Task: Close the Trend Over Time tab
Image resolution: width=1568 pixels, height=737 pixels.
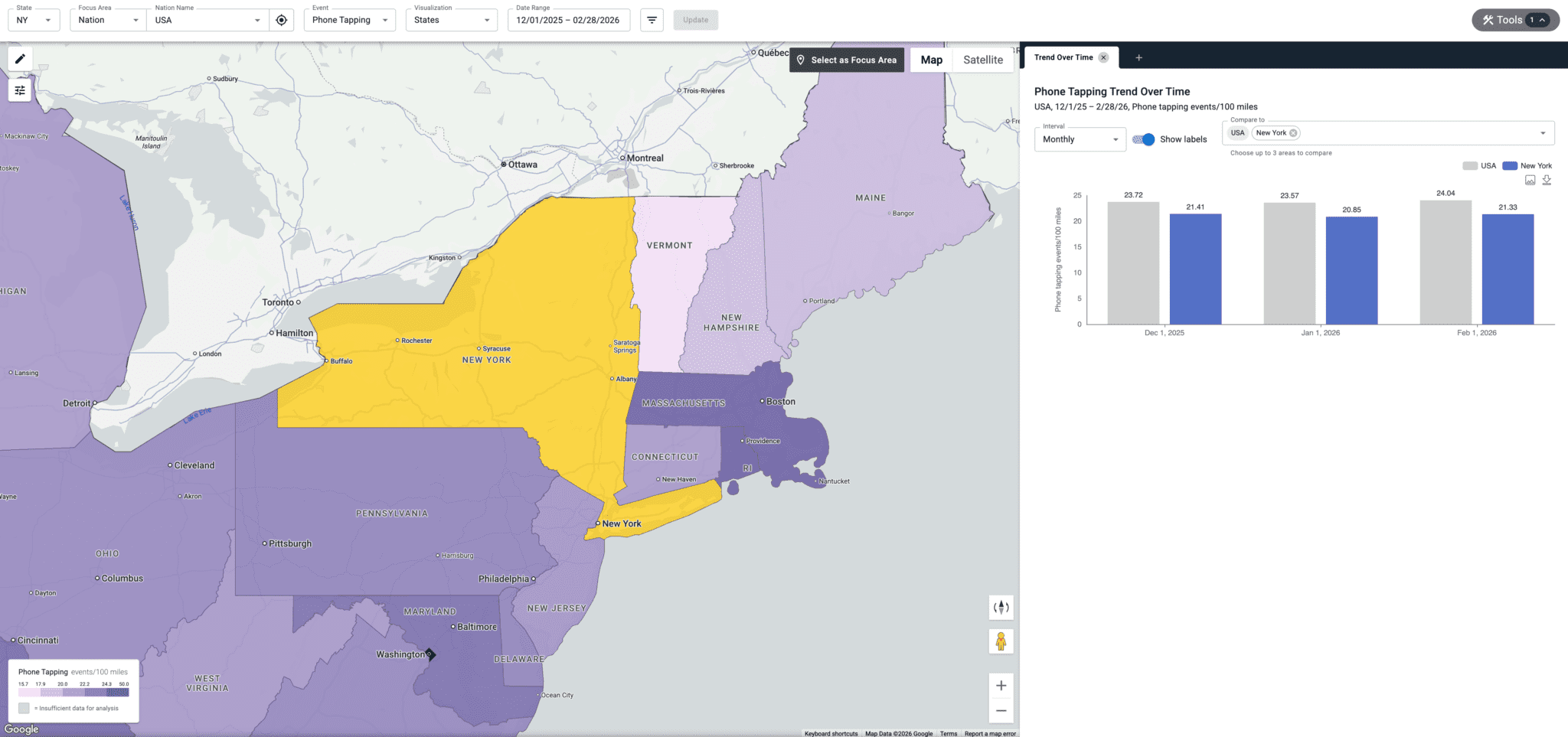Action: pos(1103,57)
